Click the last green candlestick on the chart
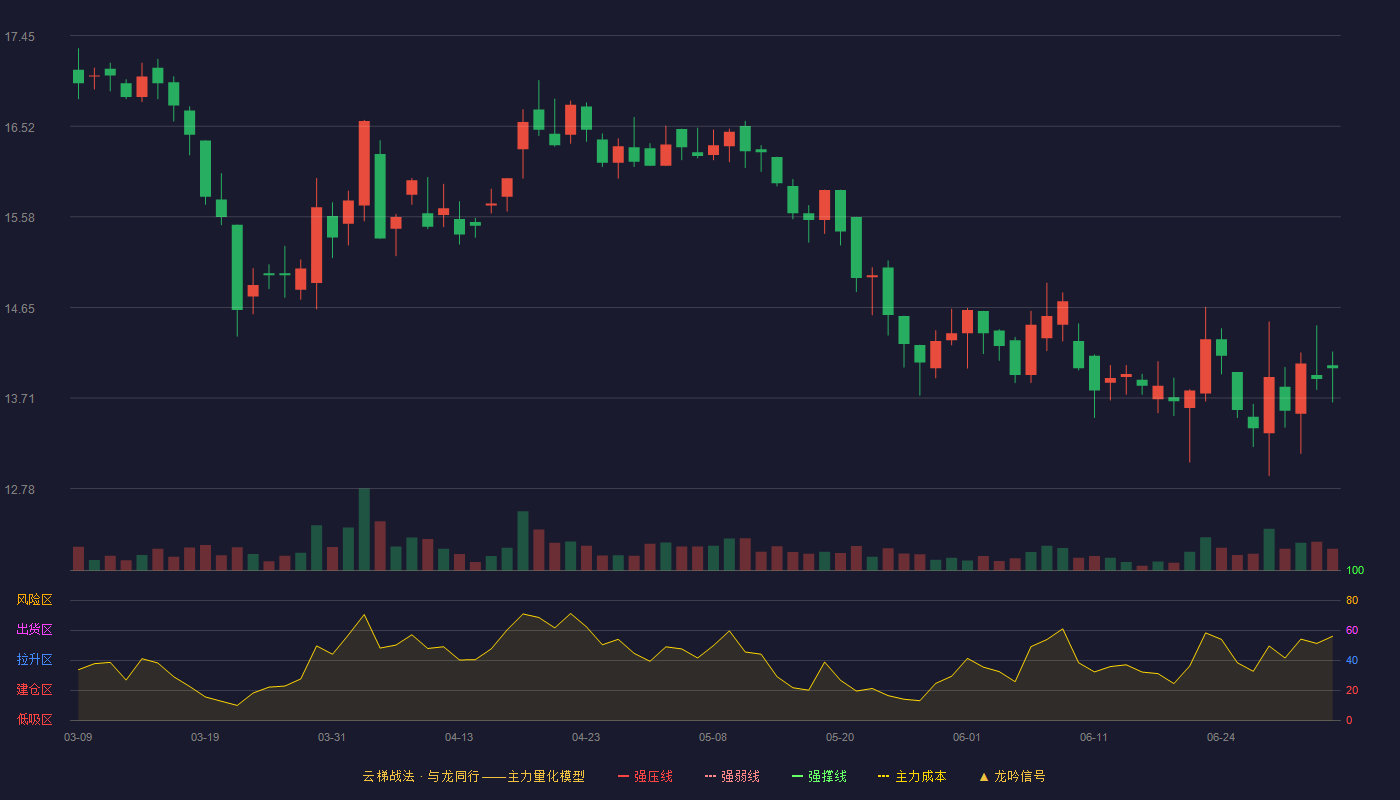Viewport: 1400px width, 800px height. [1332, 368]
